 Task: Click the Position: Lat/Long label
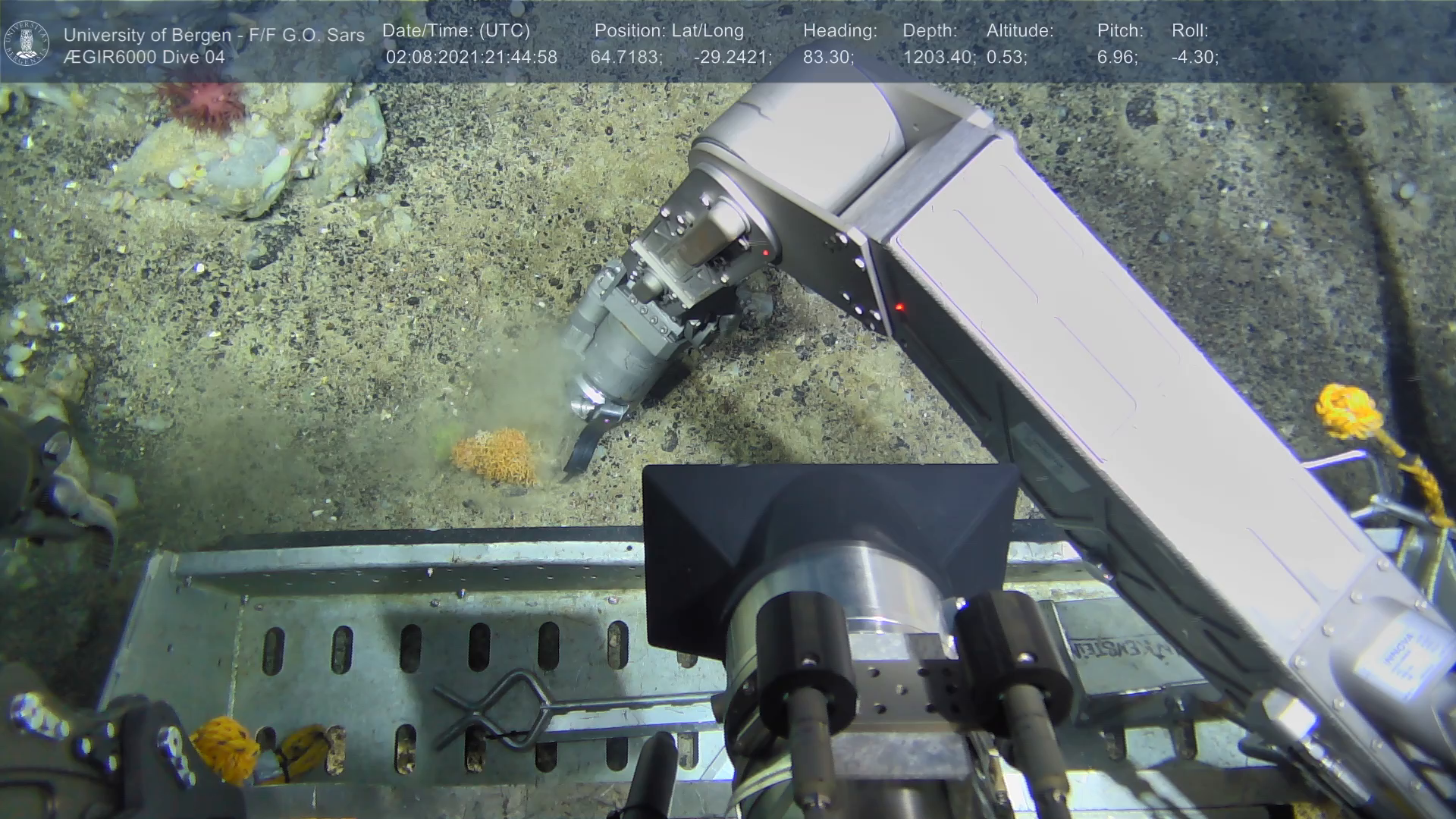click(669, 30)
